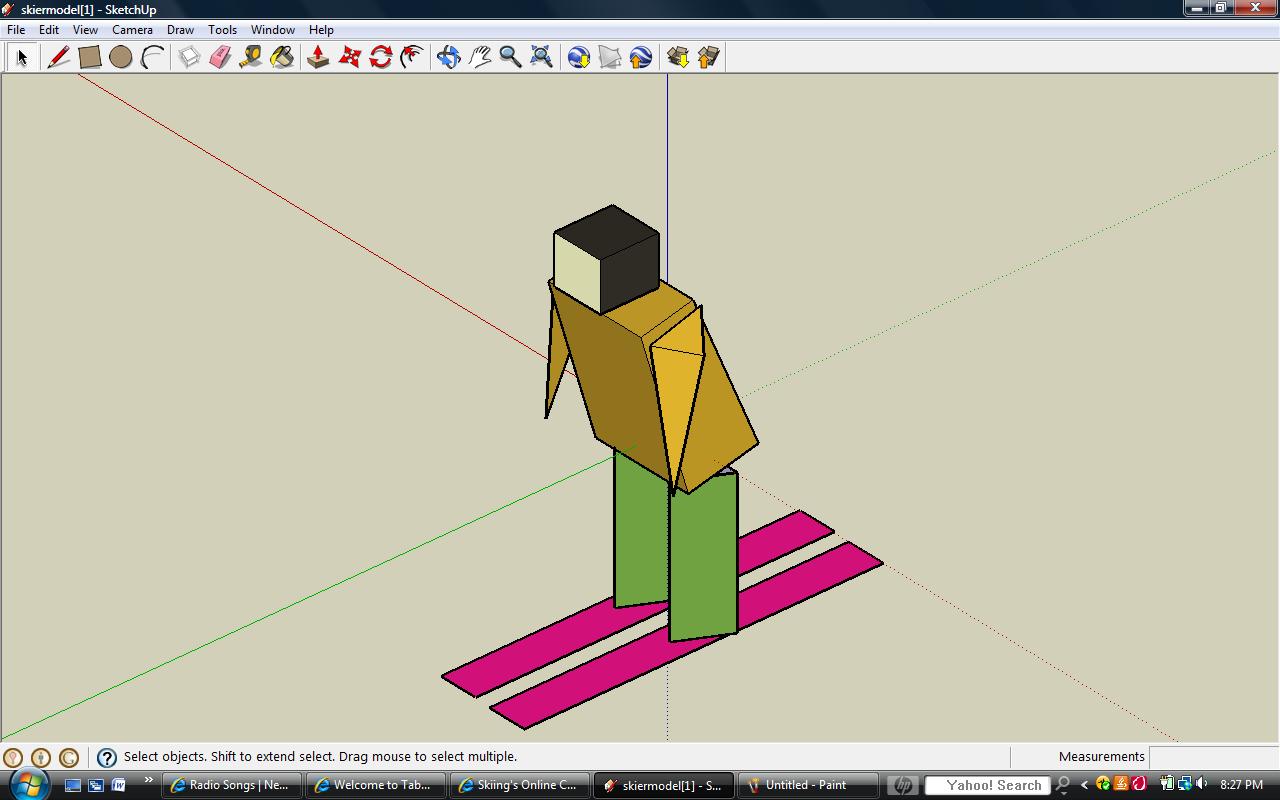1280x800 pixels.
Task: Activate the Eraser tool
Action: [x=222, y=57]
